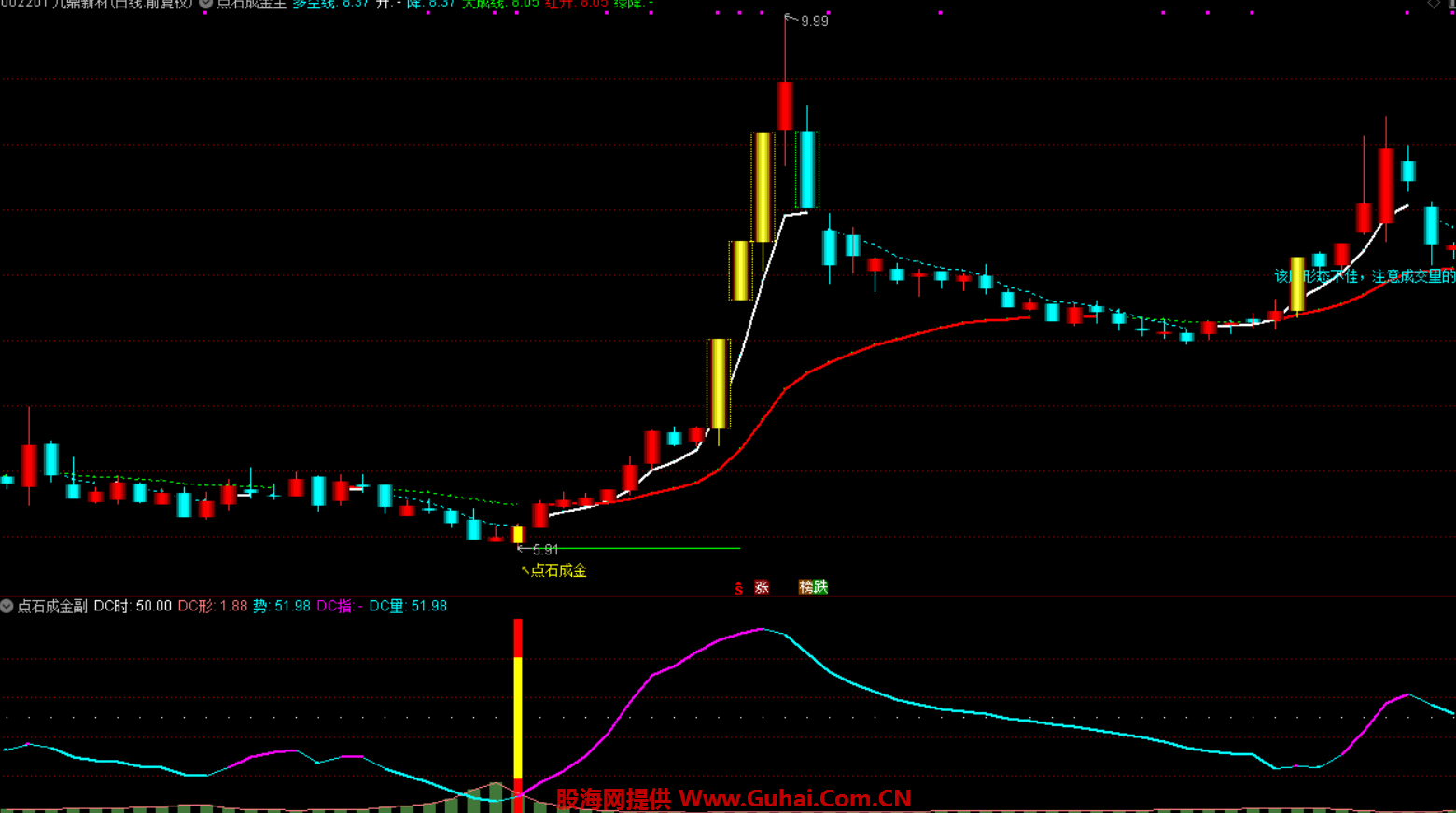The height and width of the screenshot is (813, 1456).
Task: Click the DC量 51.98 value label
Action: (x=408, y=606)
